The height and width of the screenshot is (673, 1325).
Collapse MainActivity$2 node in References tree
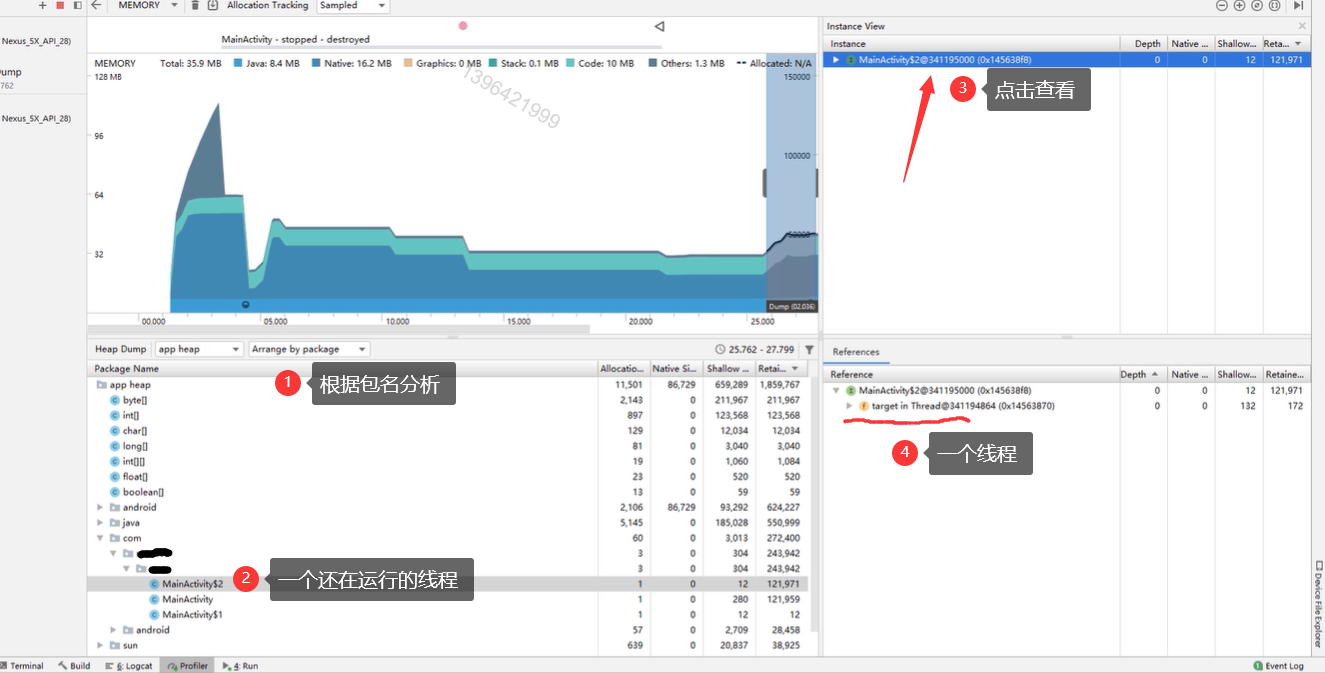pyautogui.click(x=836, y=391)
